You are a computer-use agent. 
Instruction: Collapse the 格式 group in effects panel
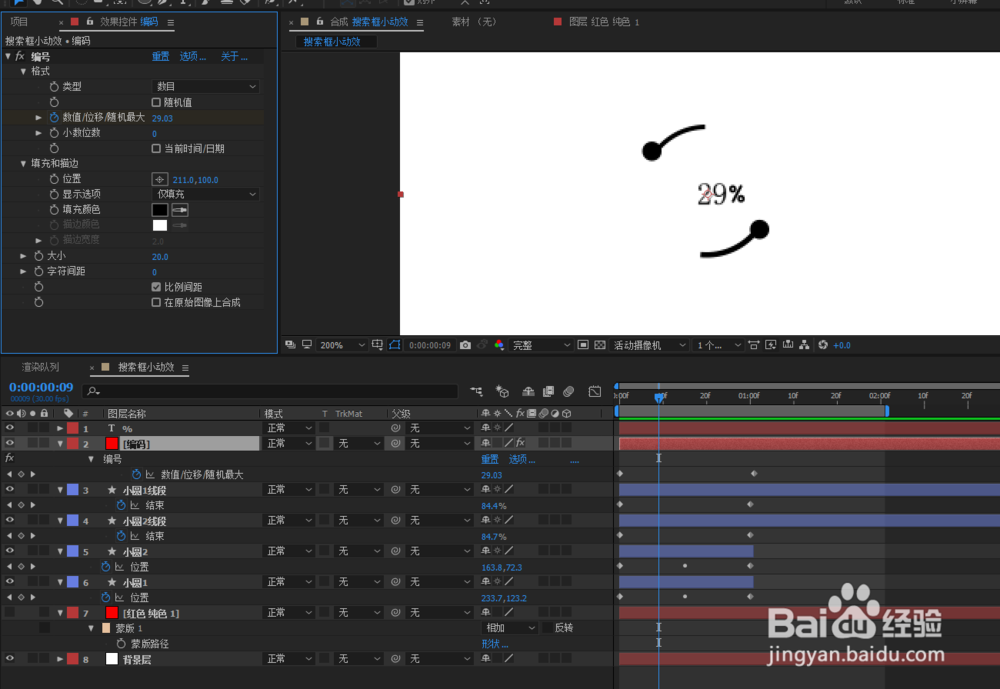24,71
